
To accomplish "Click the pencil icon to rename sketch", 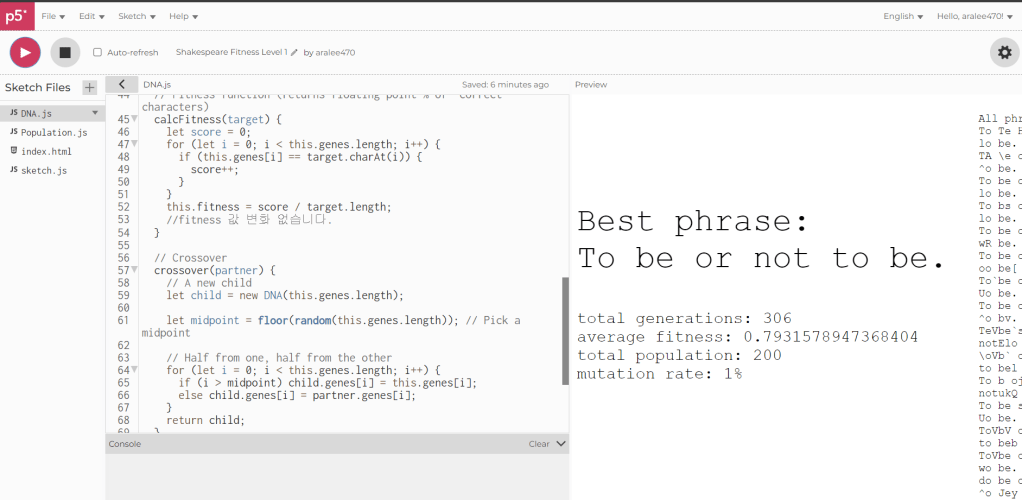I will coord(294,52).
